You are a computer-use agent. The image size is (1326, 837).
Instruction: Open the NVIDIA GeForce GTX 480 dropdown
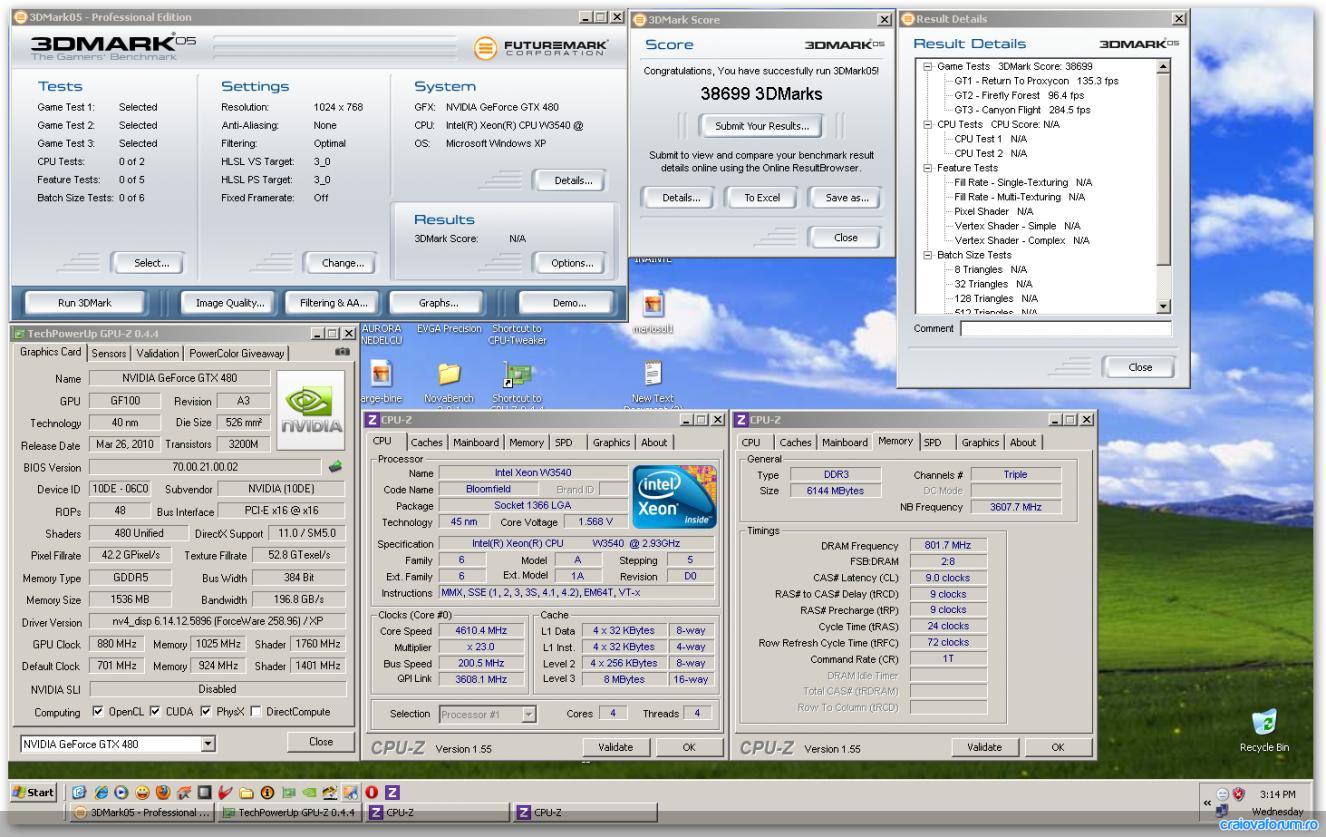click(x=208, y=744)
